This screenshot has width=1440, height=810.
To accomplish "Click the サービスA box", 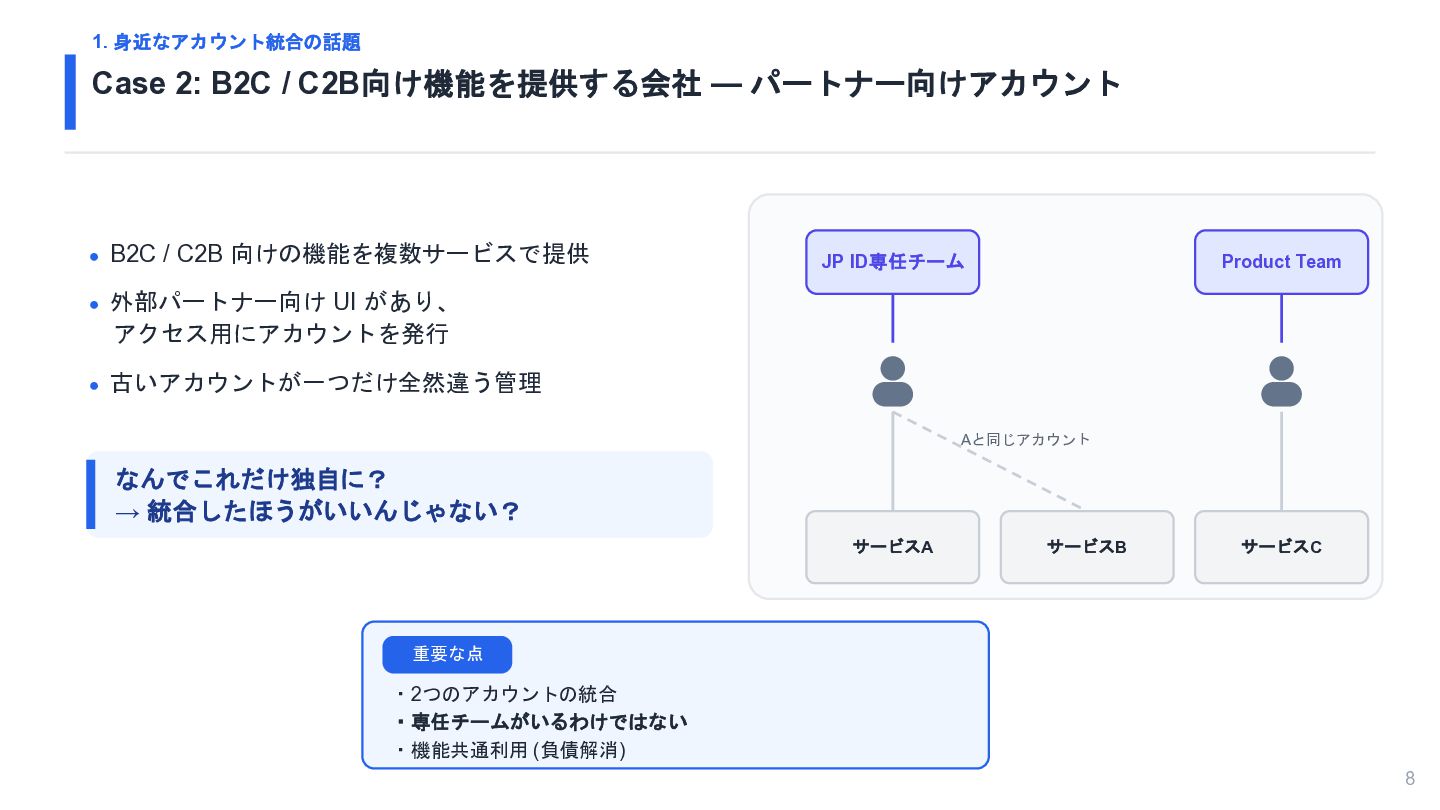I will (892, 547).
